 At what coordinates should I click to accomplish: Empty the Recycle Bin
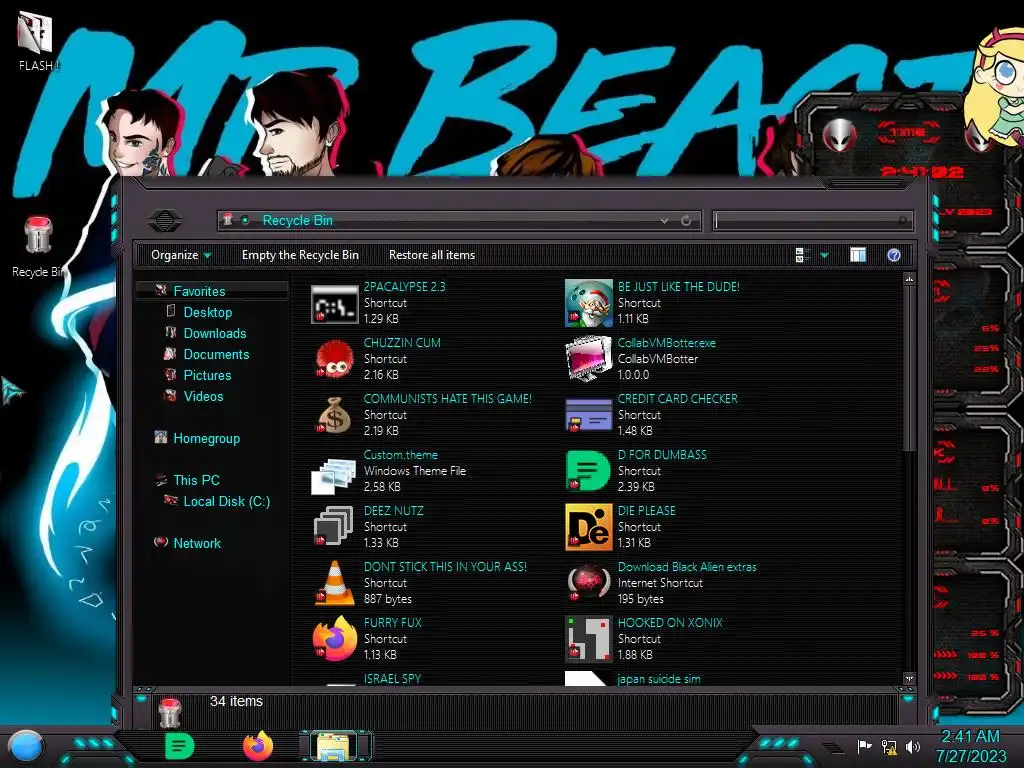(300, 255)
